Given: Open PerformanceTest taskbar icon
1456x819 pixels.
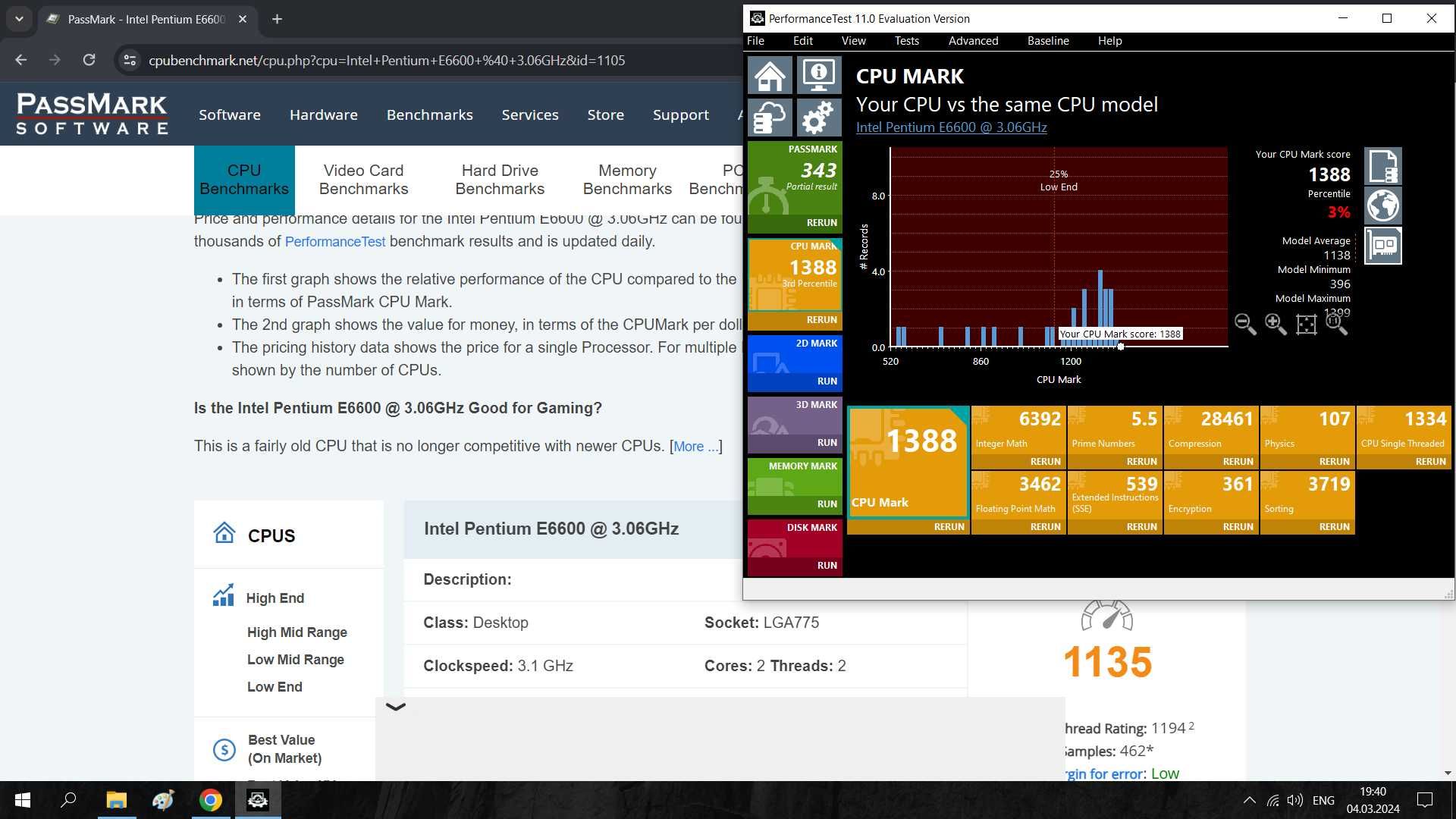Looking at the screenshot, I should 258,800.
